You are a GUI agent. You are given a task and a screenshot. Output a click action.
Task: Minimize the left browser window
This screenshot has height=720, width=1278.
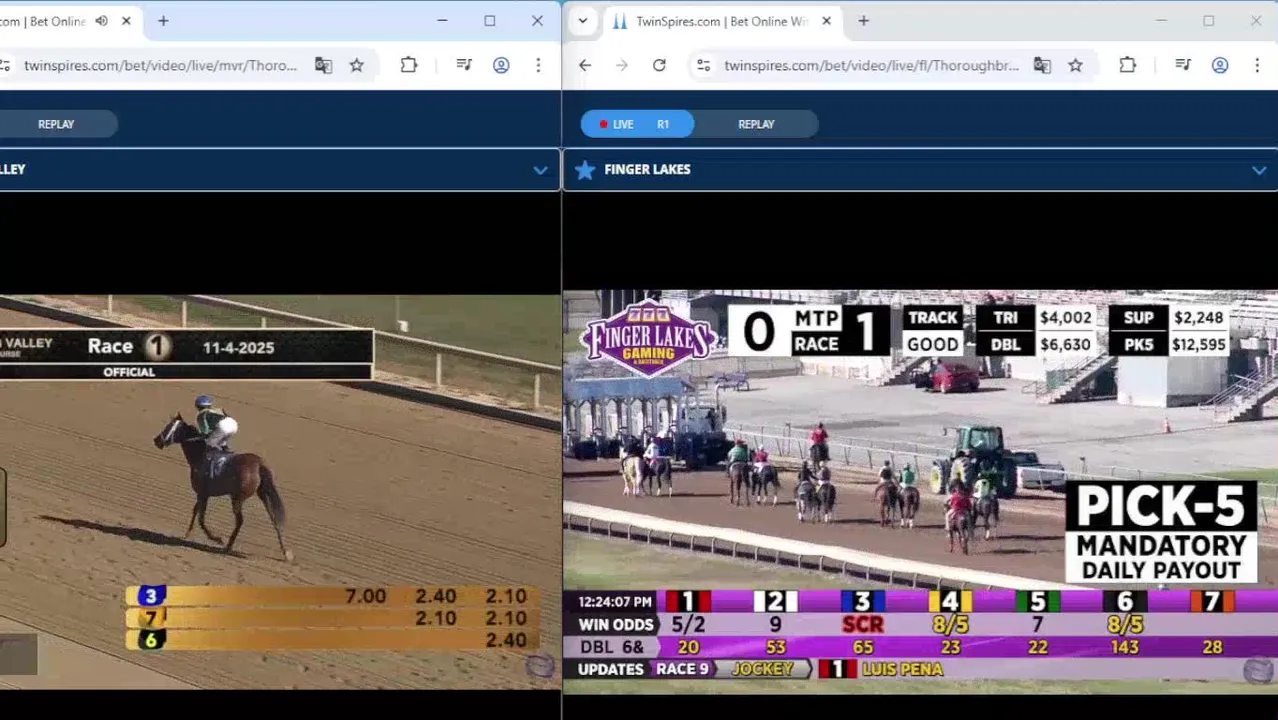pos(442,21)
